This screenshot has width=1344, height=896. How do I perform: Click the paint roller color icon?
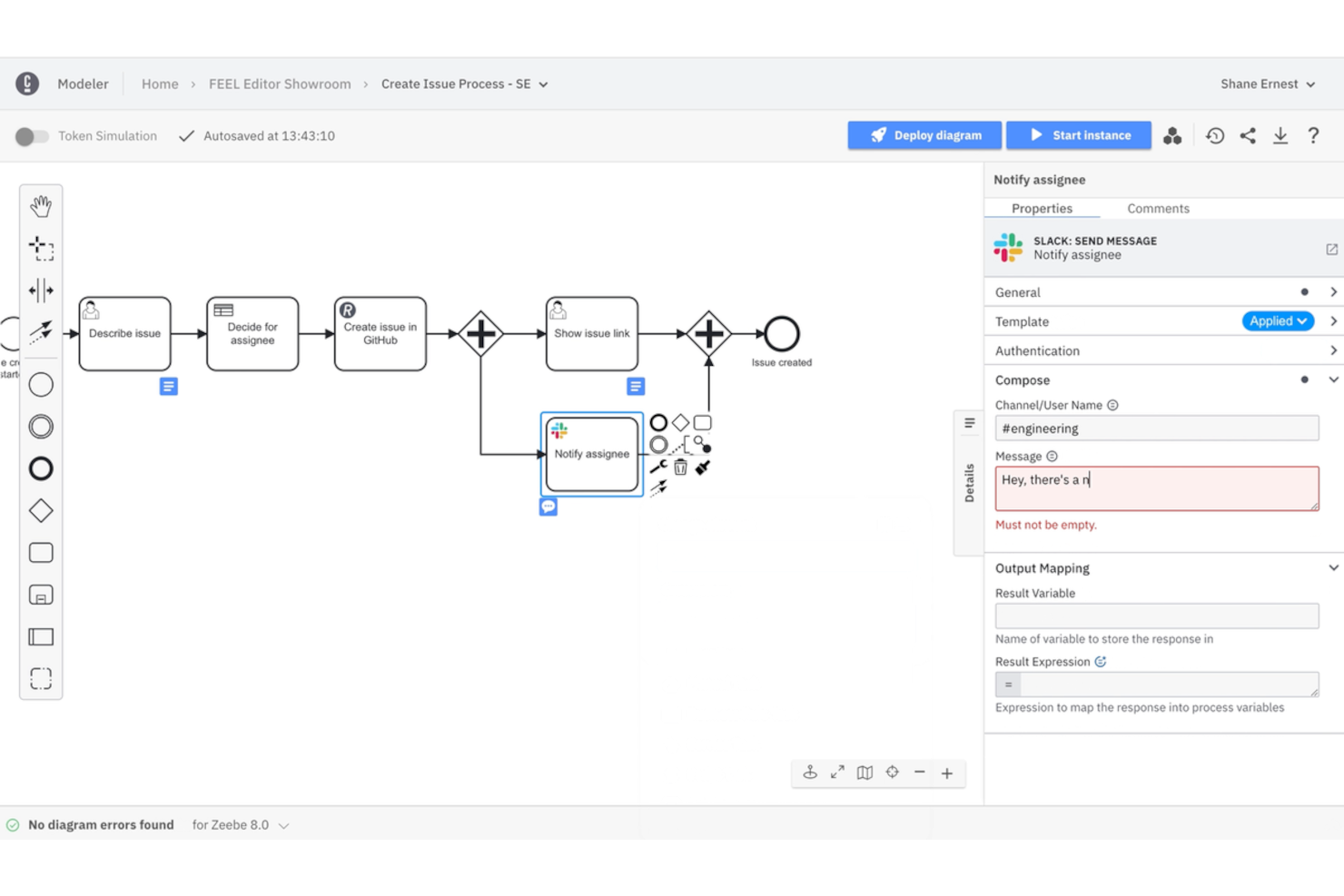[x=703, y=468]
